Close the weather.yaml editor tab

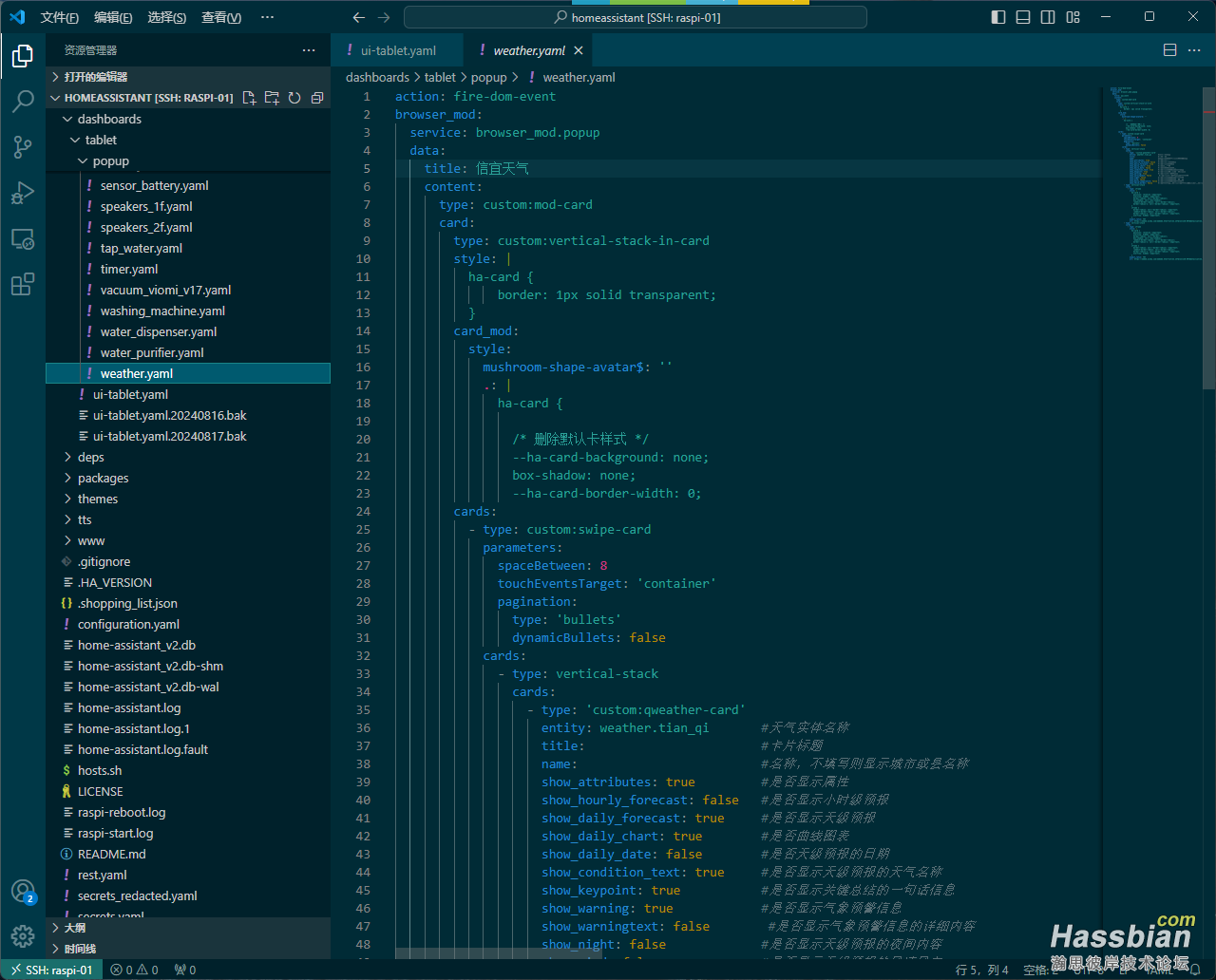pyautogui.click(x=579, y=50)
